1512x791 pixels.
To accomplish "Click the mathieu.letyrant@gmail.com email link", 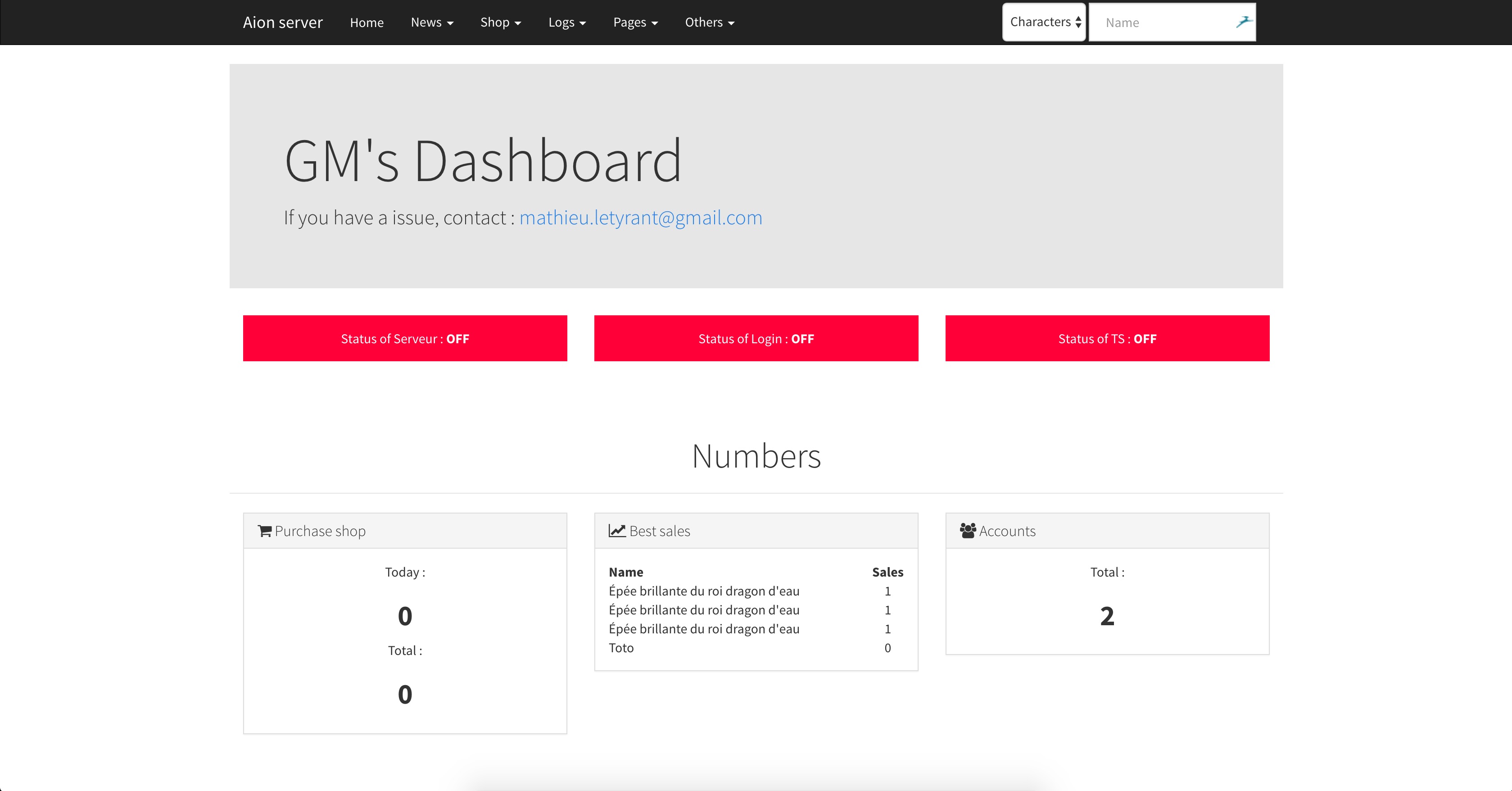I will 640,218.
